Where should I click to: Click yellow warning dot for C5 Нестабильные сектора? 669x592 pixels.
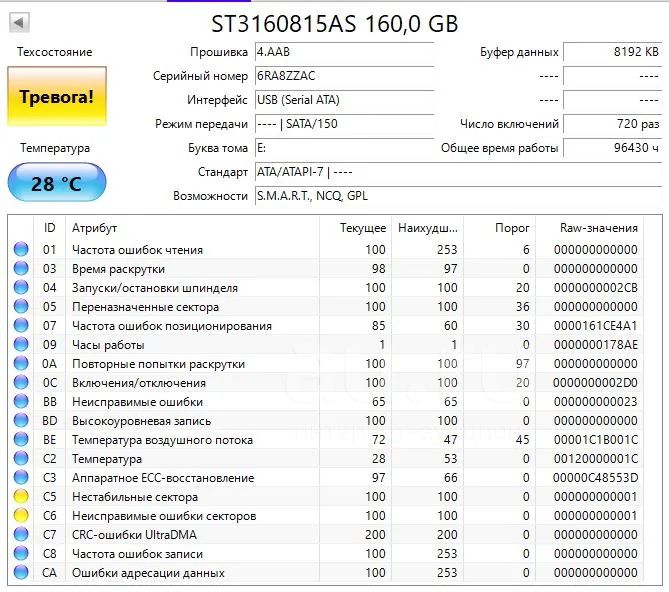(21, 496)
